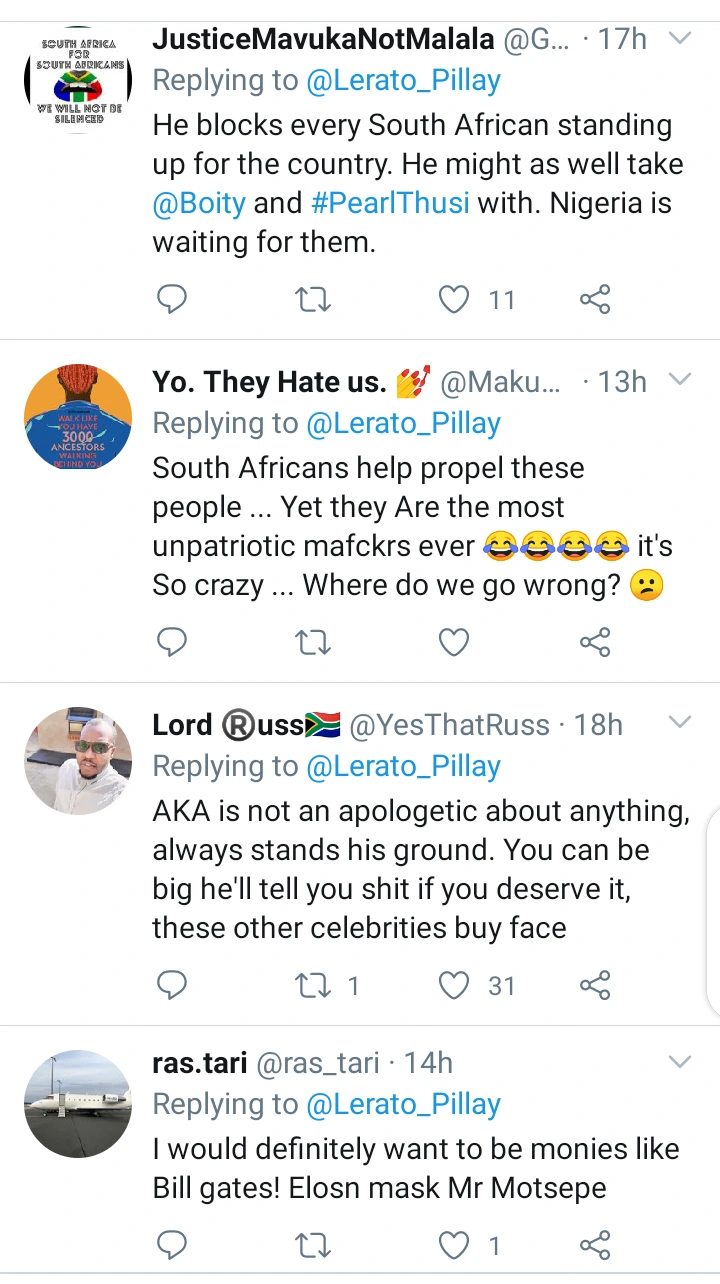This screenshot has height=1284, width=720.
Task: Open the @Boity mention link
Action: tap(199, 203)
